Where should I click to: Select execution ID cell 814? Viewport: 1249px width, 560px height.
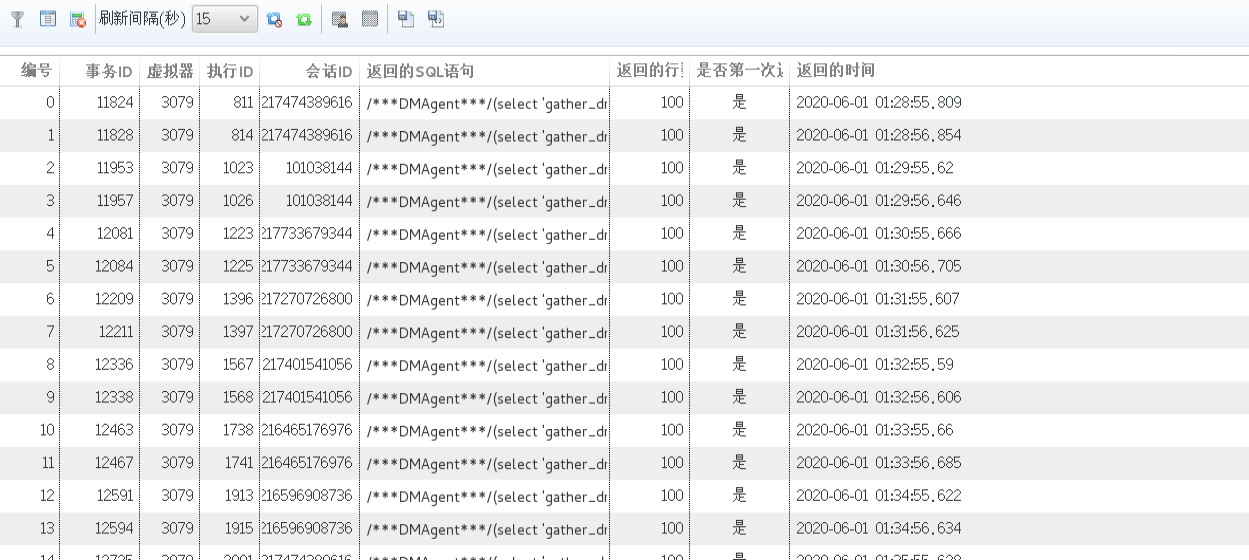[x=243, y=135]
